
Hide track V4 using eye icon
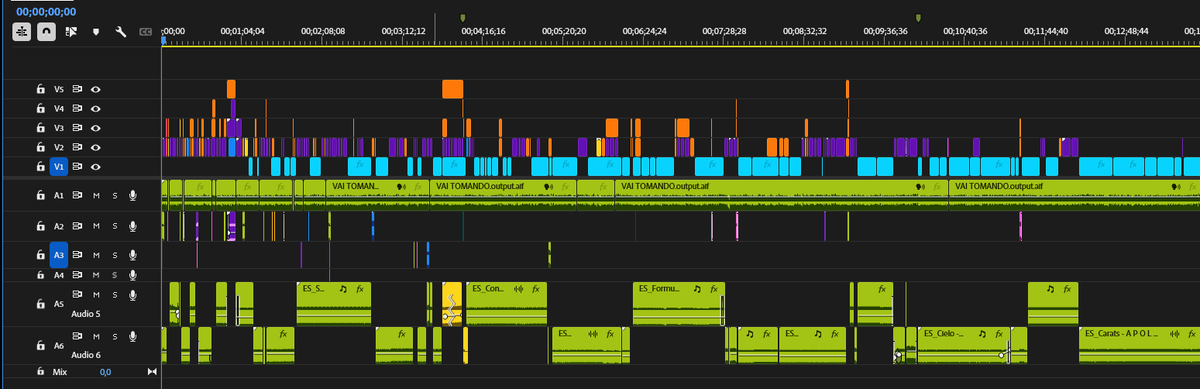[96, 108]
